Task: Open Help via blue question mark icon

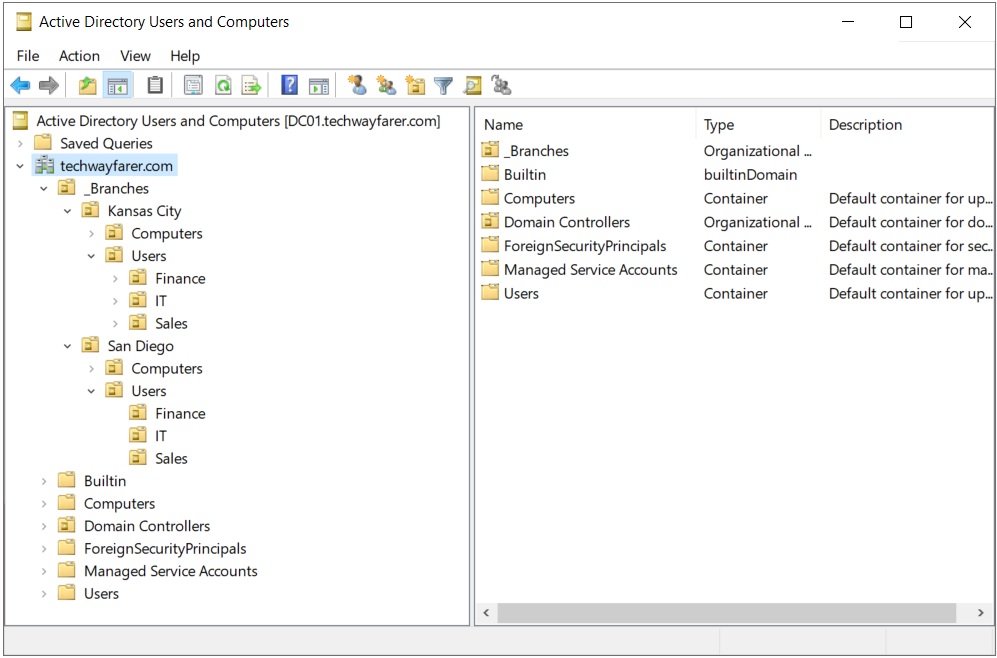Action: [289, 85]
